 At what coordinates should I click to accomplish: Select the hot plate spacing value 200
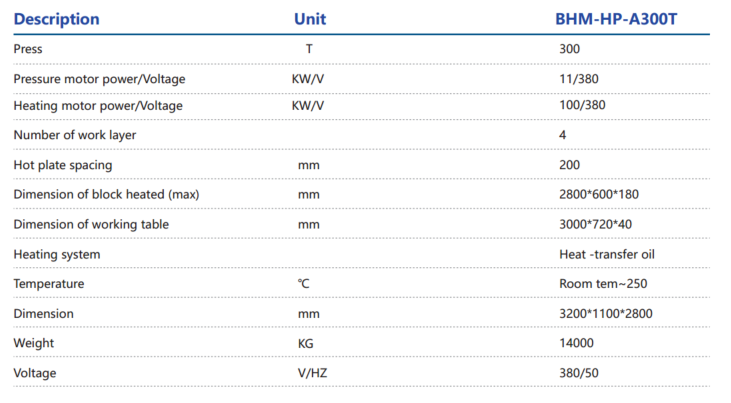pyautogui.click(x=569, y=165)
